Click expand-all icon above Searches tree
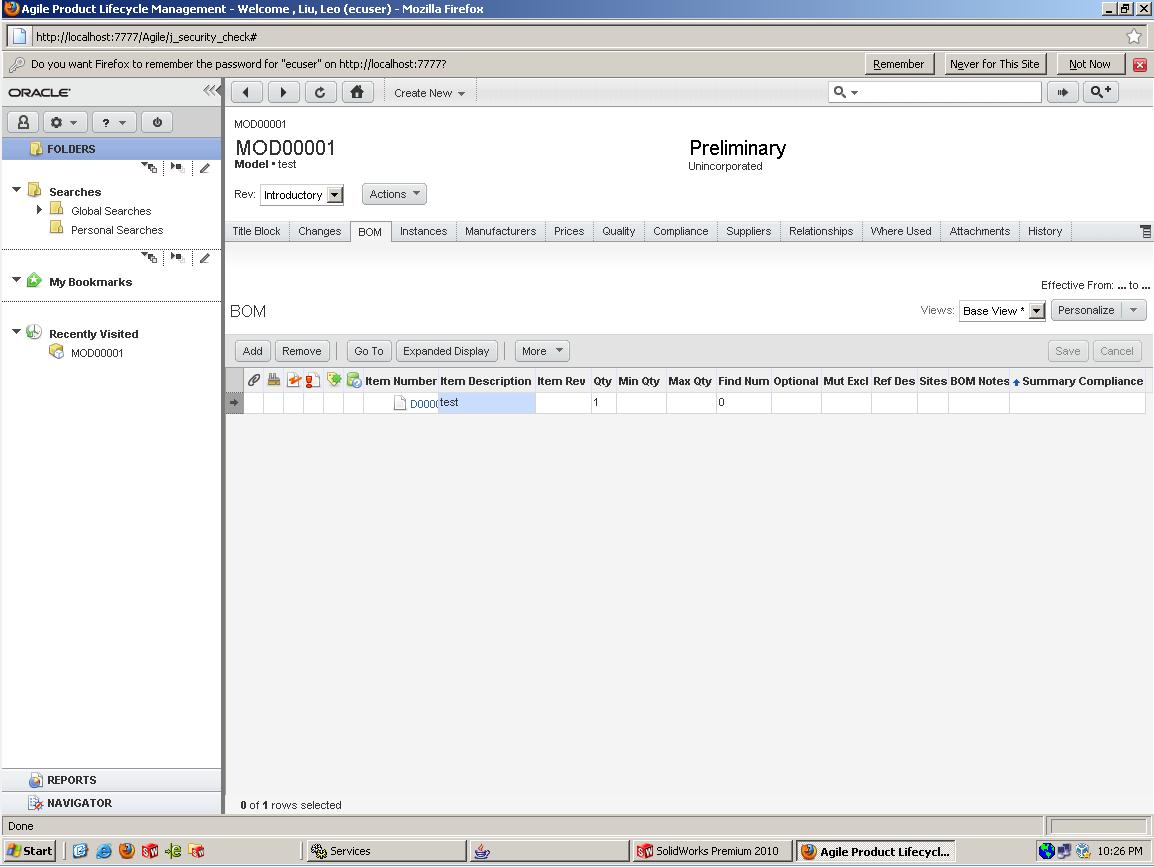Screen dimensions: 1154x867 pyautogui.click(x=149, y=168)
